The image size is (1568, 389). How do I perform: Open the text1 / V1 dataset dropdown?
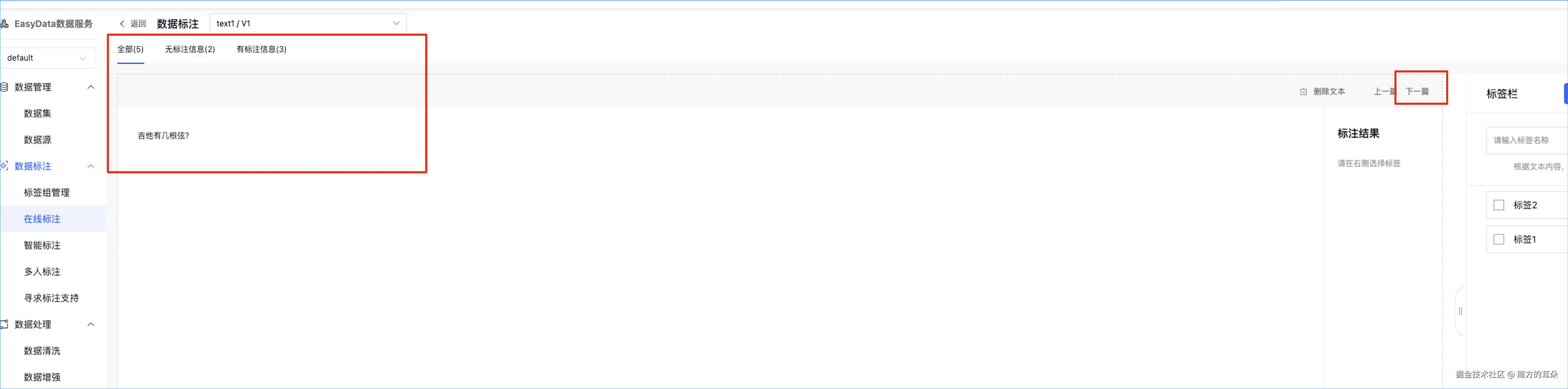pyautogui.click(x=308, y=24)
